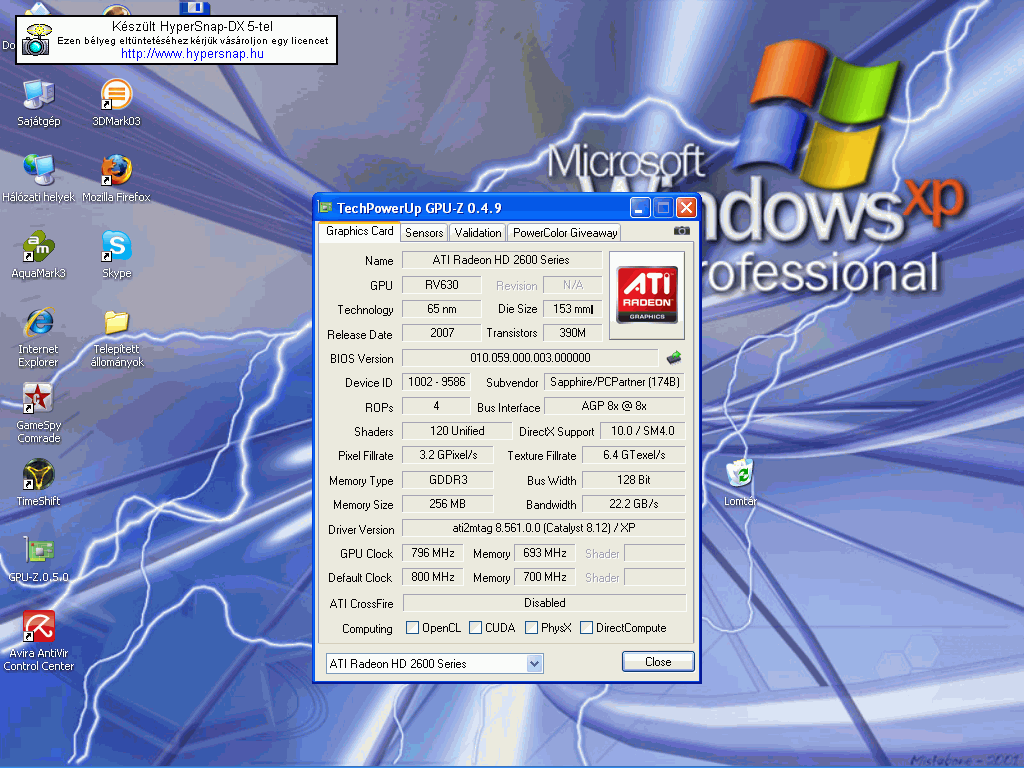
Task: Click Pixel Fillrate 3.2 GPixel/s
Action: [x=448, y=455]
